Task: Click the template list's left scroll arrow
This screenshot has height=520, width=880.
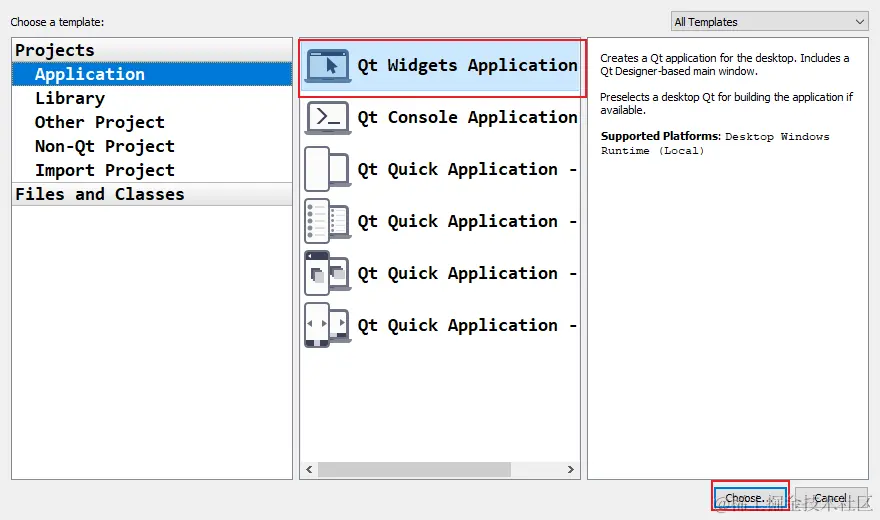Action: coord(309,469)
